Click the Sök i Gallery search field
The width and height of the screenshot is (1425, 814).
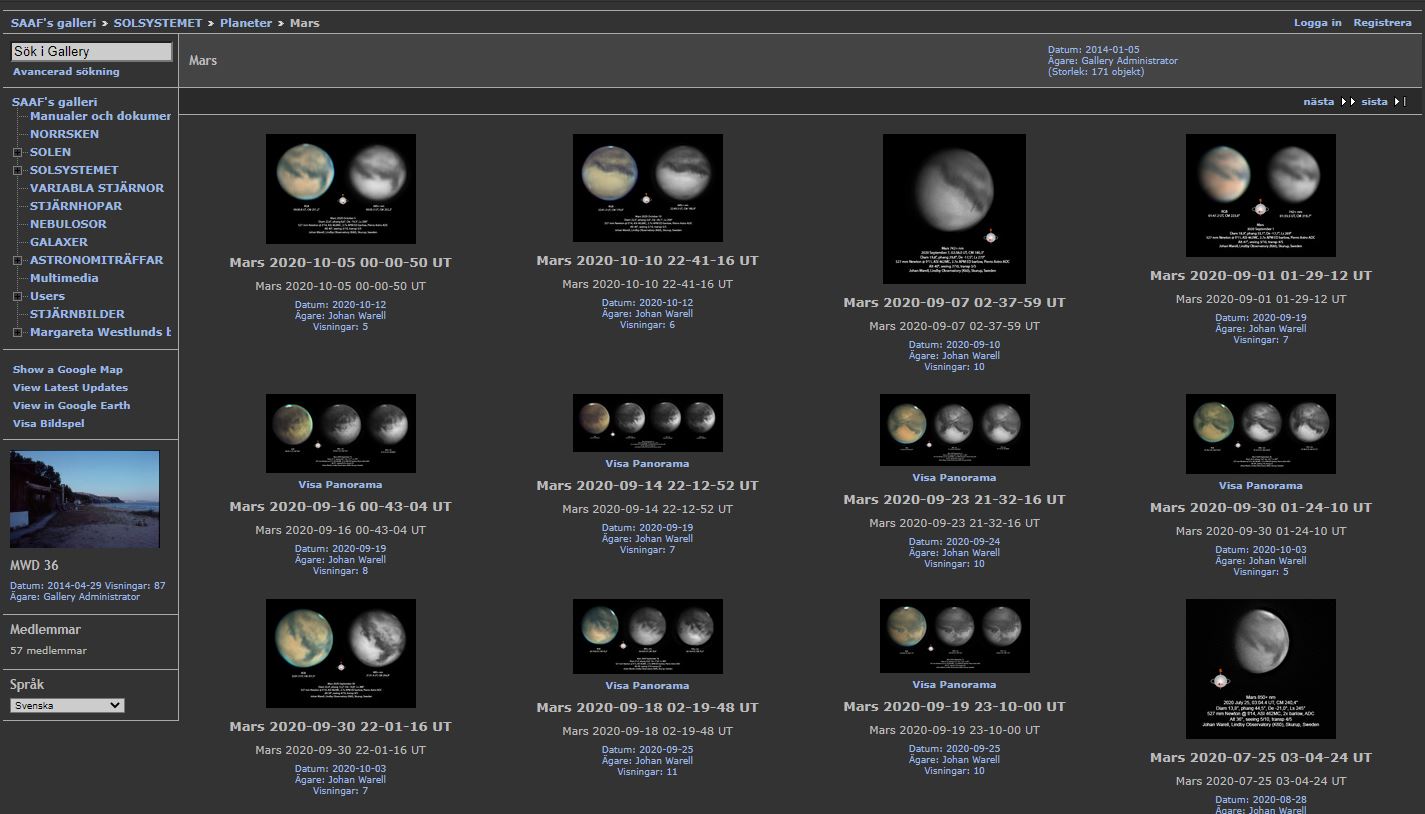pyautogui.click(x=91, y=52)
